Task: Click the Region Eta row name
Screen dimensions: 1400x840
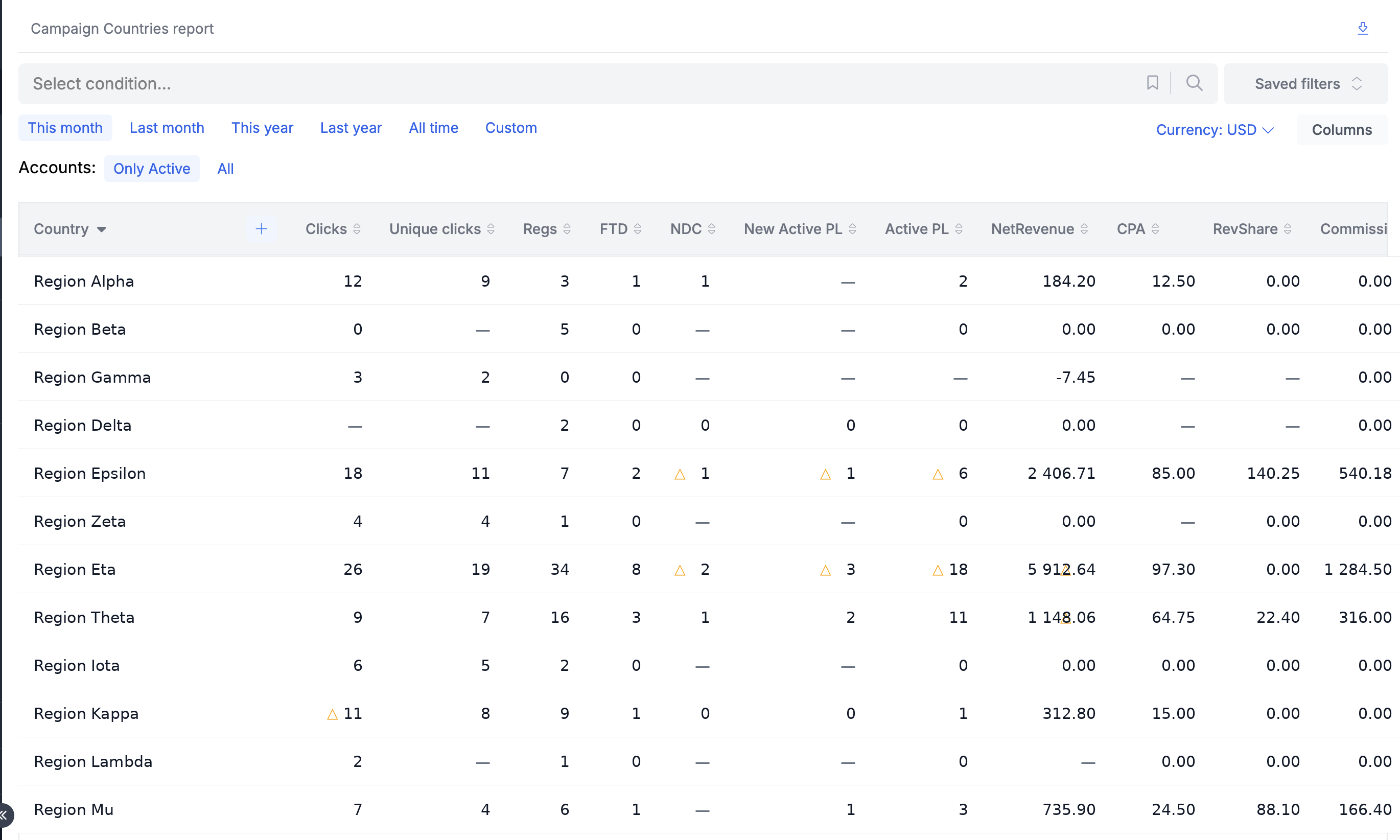Action: click(x=75, y=569)
